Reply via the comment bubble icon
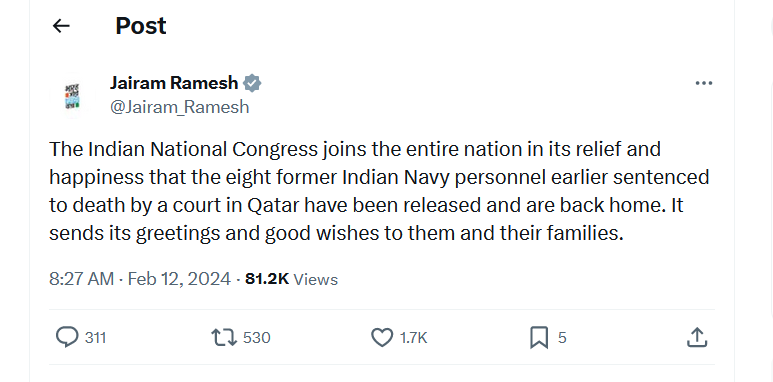 point(67,338)
